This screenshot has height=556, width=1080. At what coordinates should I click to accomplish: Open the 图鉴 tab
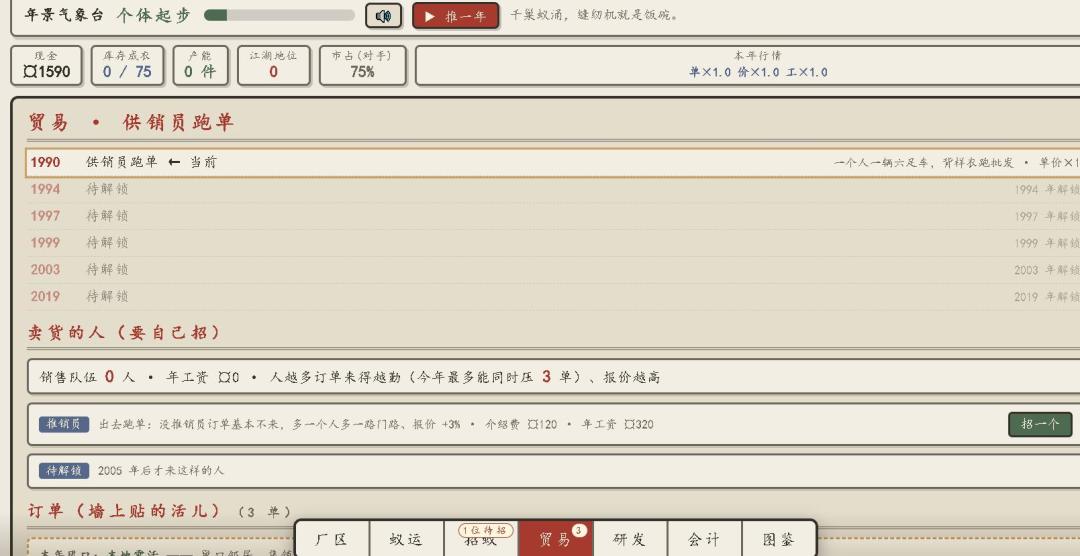coord(779,539)
